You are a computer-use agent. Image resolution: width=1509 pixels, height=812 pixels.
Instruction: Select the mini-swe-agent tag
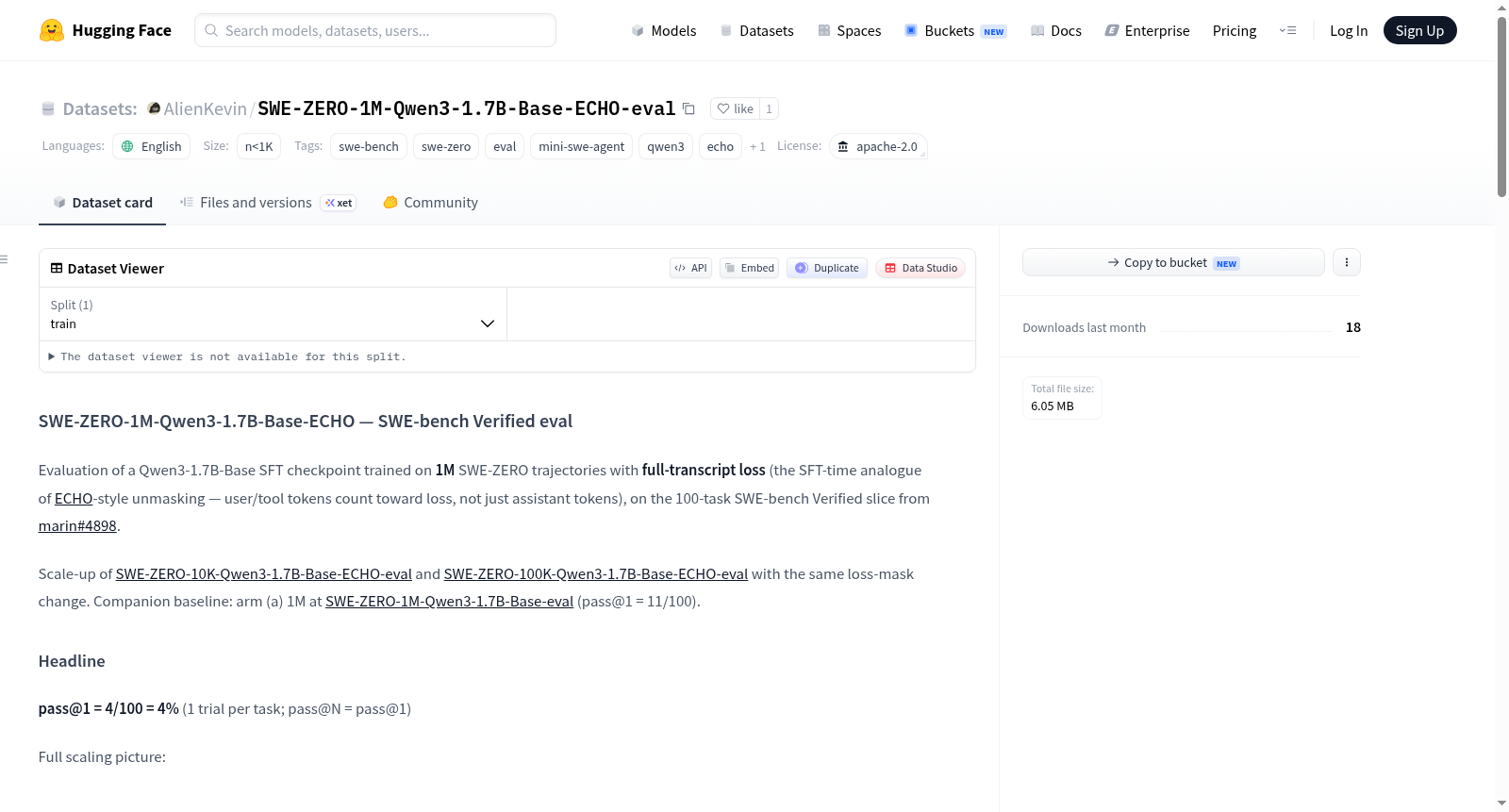tap(581, 146)
